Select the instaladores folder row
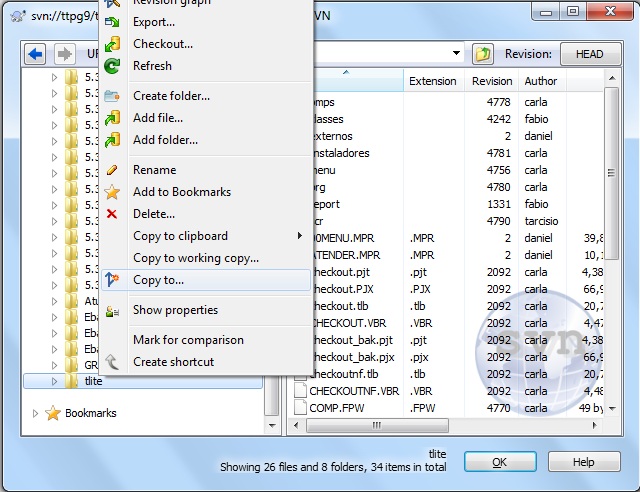The height and width of the screenshot is (492, 640). point(457,153)
